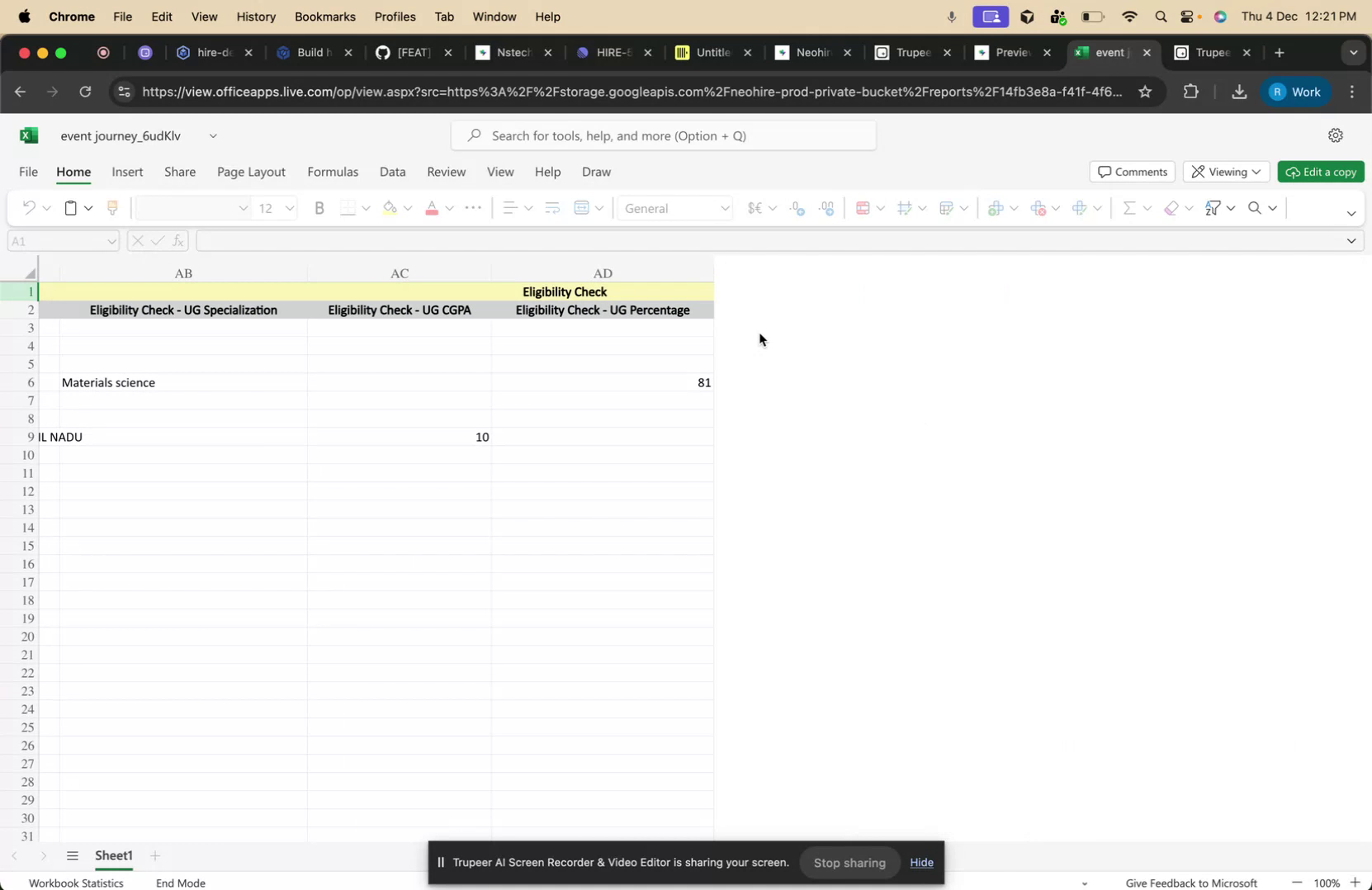
Task: Click the format painter icon
Action: tap(112, 208)
